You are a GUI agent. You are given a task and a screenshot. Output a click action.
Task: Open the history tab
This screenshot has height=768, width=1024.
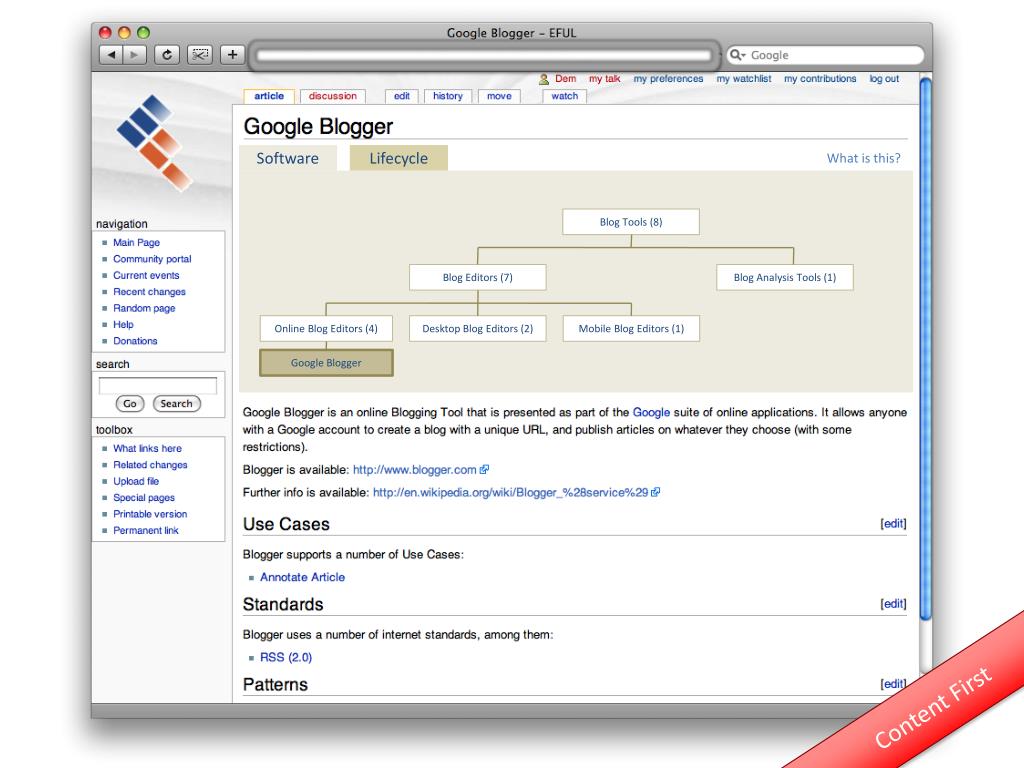(447, 96)
